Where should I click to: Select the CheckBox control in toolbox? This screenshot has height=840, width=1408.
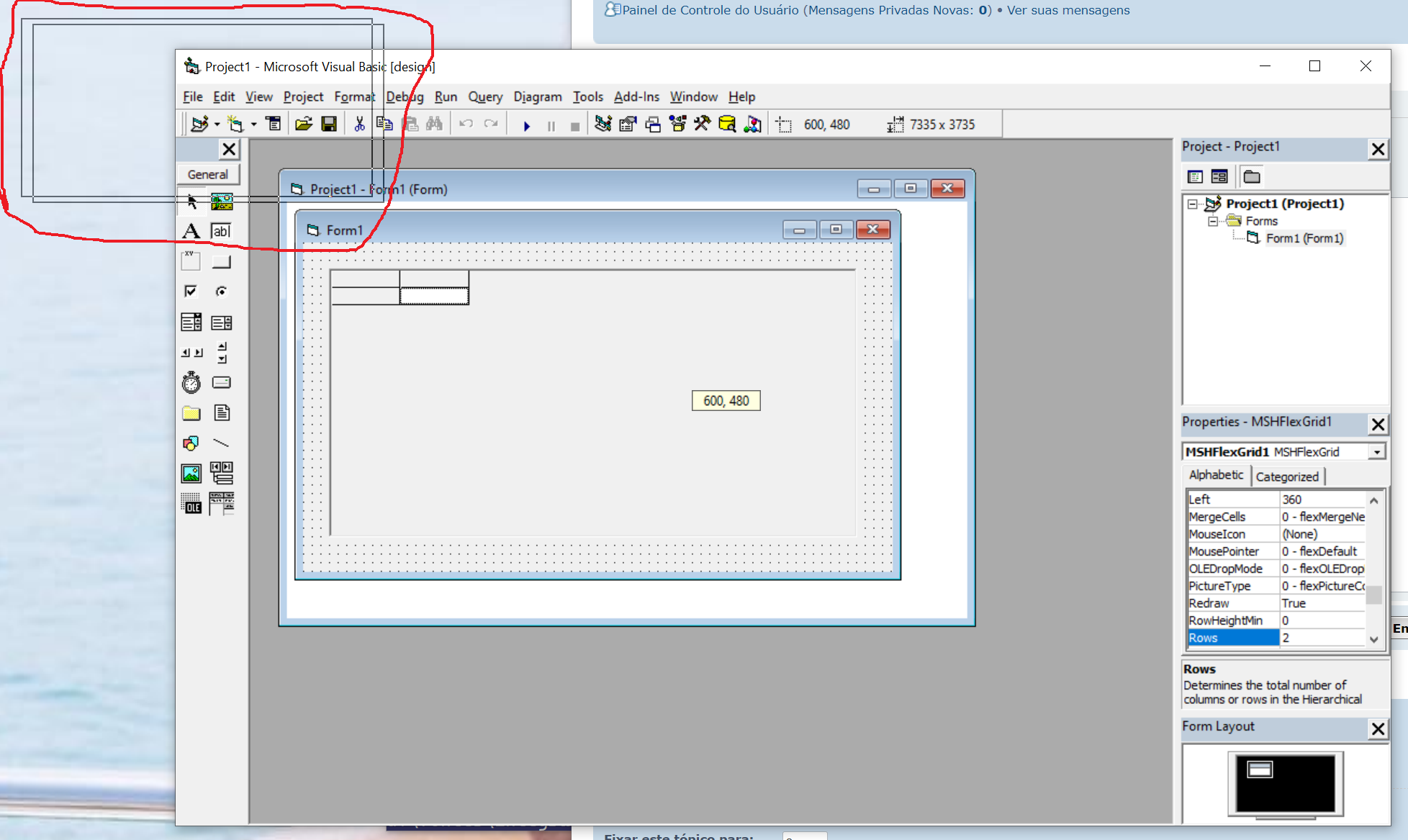pos(191,291)
